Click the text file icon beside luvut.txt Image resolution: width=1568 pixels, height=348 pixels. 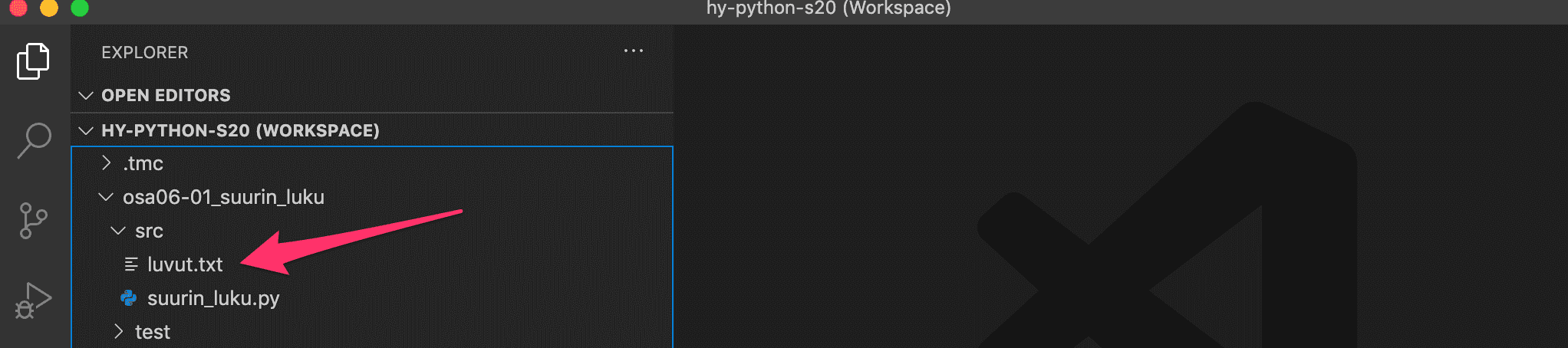pyautogui.click(x=131, y=264)
